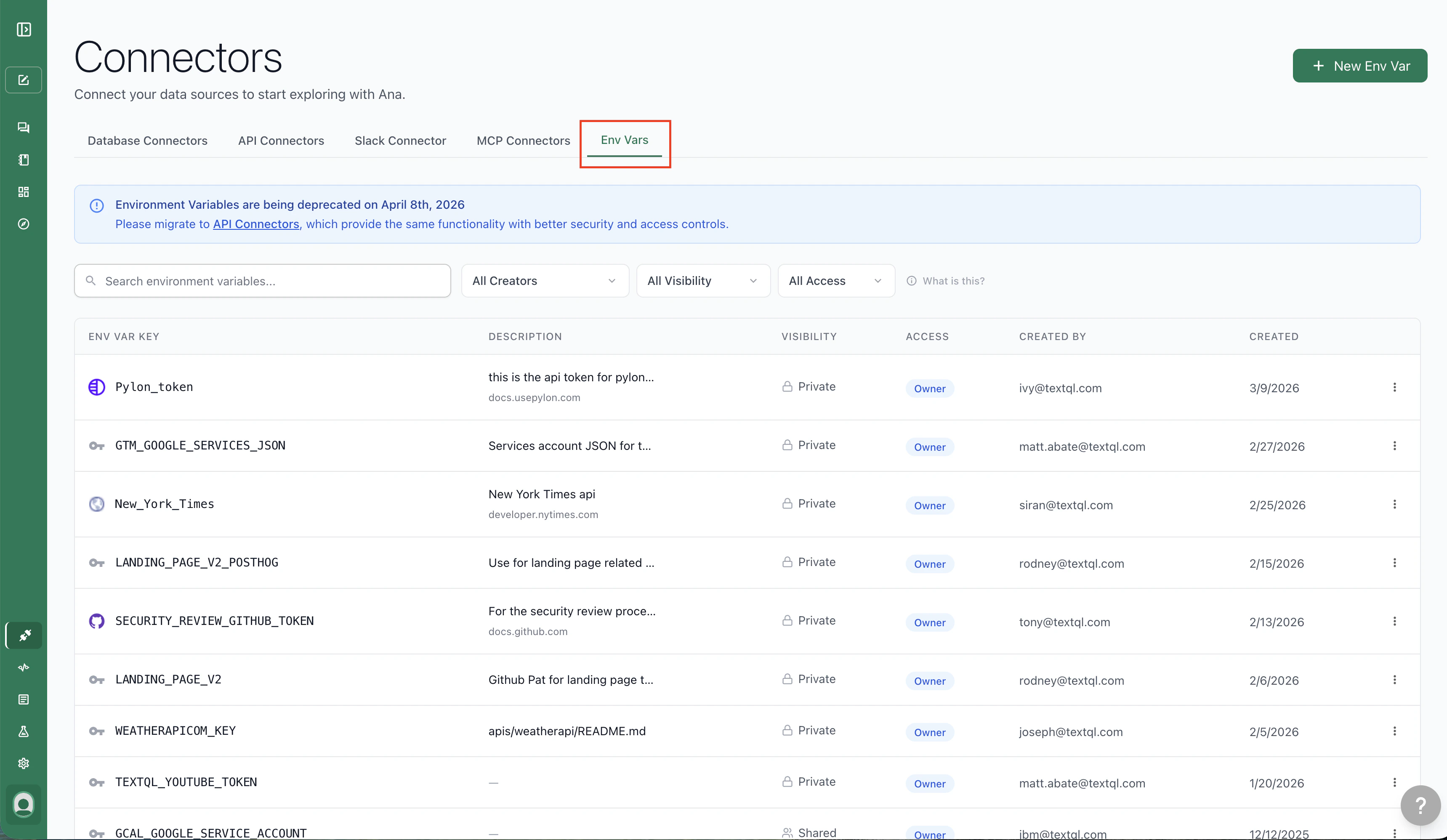The image size is (1447, 840).
Task: Select the connectors plug icon in sidebar
Action: point(24,635)
